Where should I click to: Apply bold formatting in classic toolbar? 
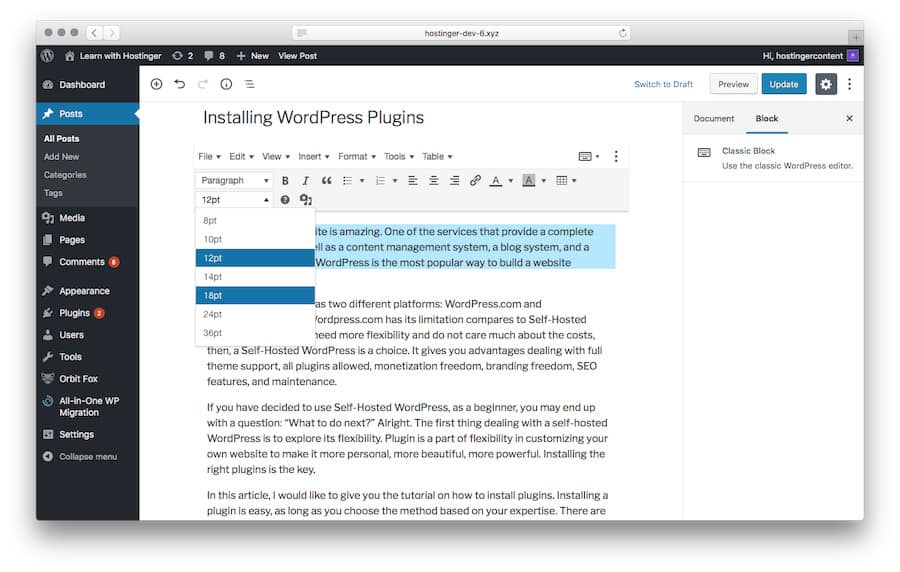285,181
